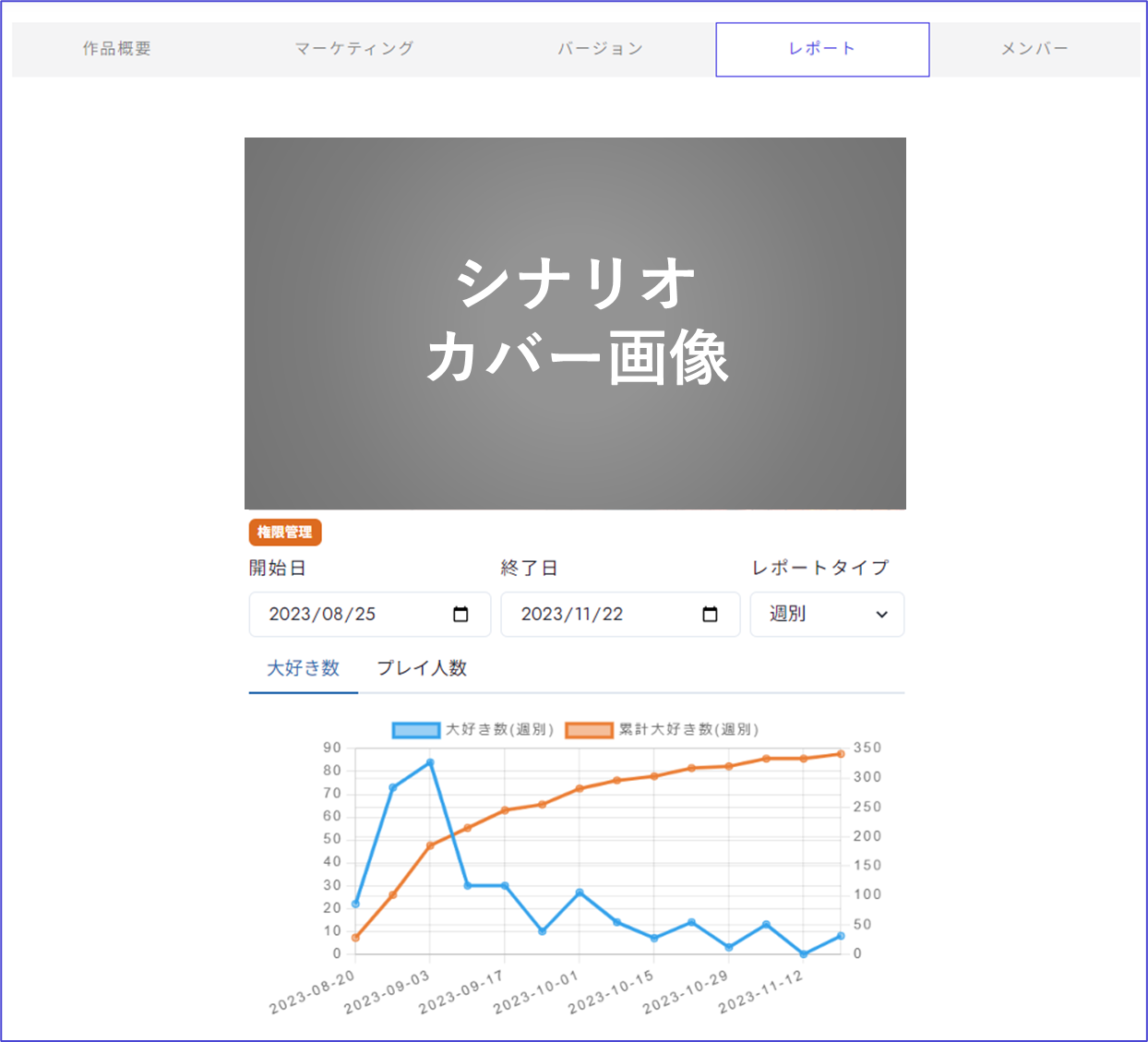This screenshot has width=1148, height=1042.
Task: Open the 開始日 calendar picker icon
Action: pos(460,615)
